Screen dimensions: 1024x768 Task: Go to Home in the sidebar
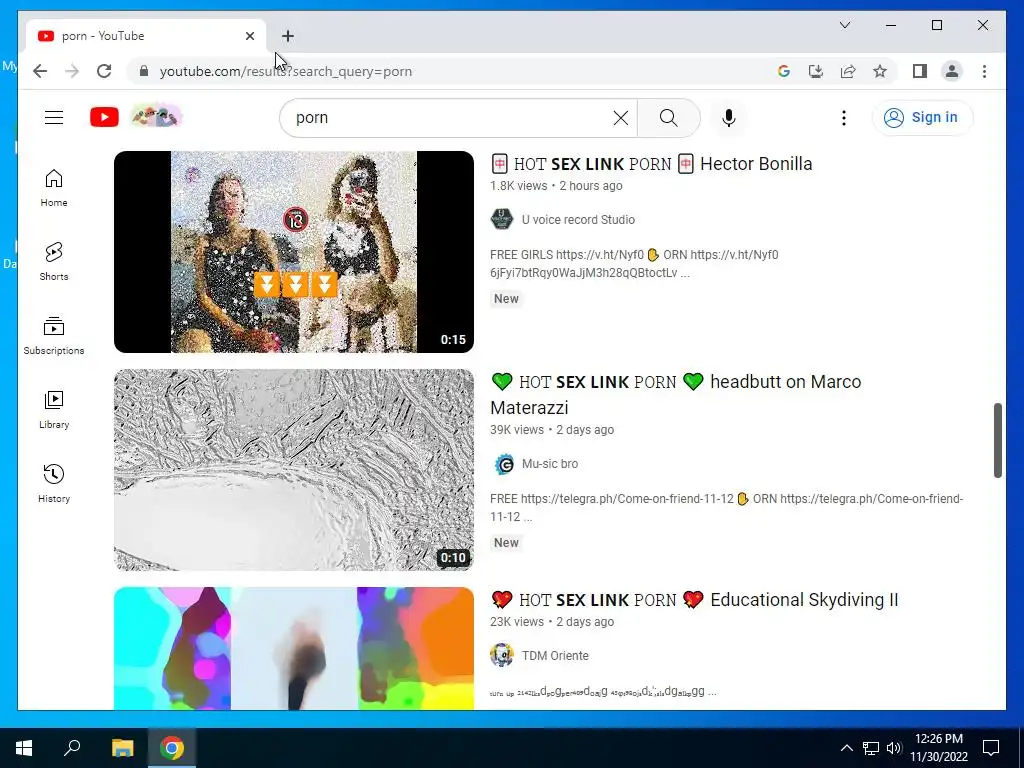pyautogui.click(x=54, y=188)
